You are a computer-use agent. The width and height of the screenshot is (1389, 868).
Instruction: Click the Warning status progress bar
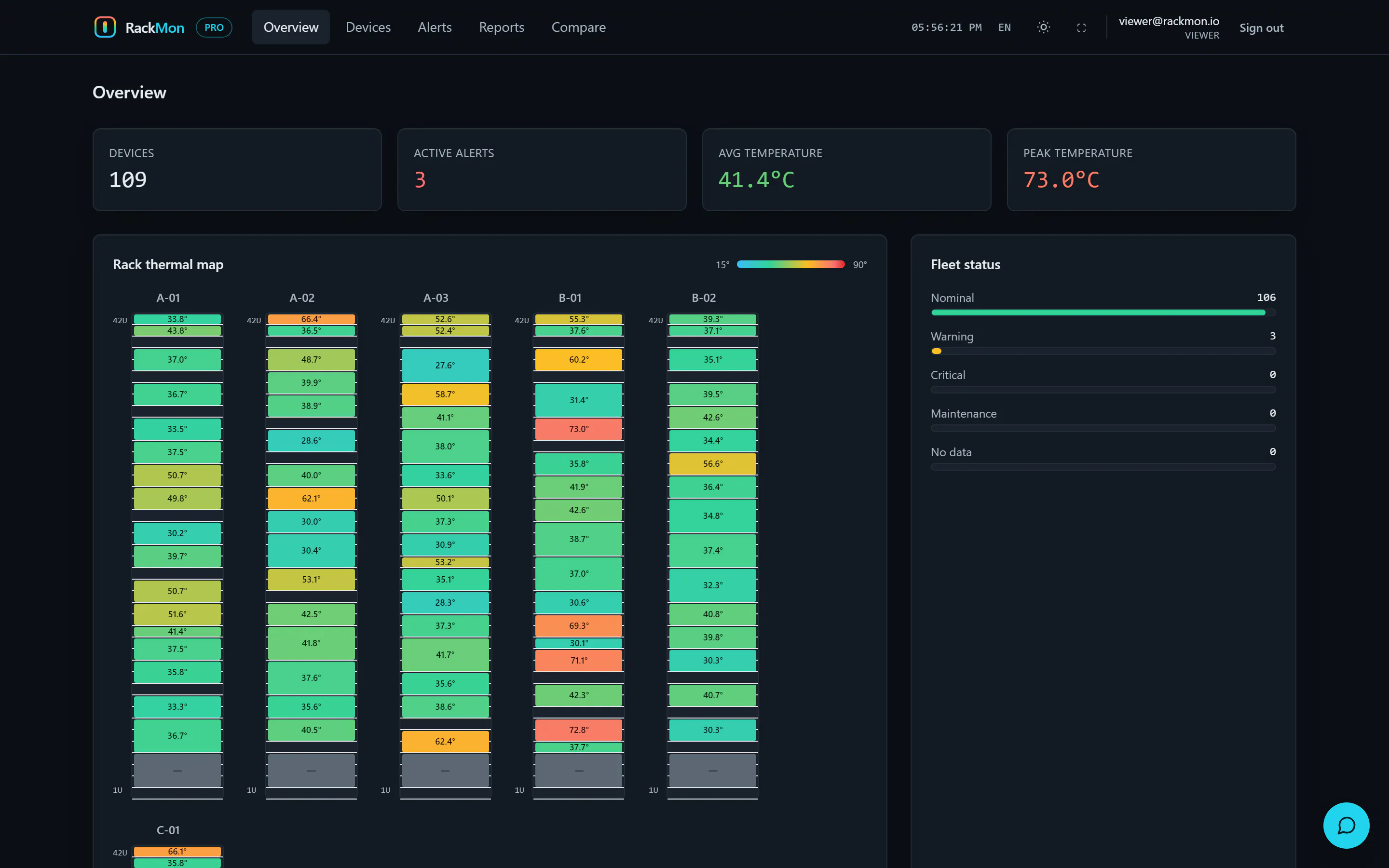point(1103,351)
